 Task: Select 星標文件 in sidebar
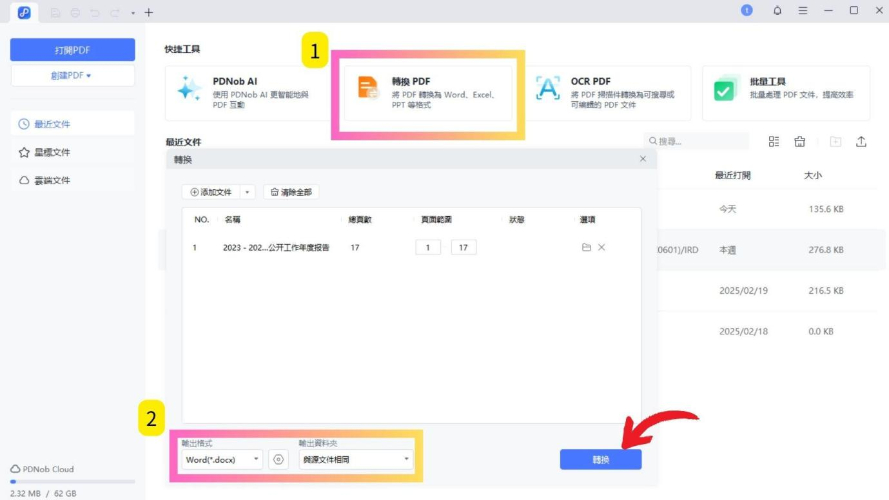point(73,152)
